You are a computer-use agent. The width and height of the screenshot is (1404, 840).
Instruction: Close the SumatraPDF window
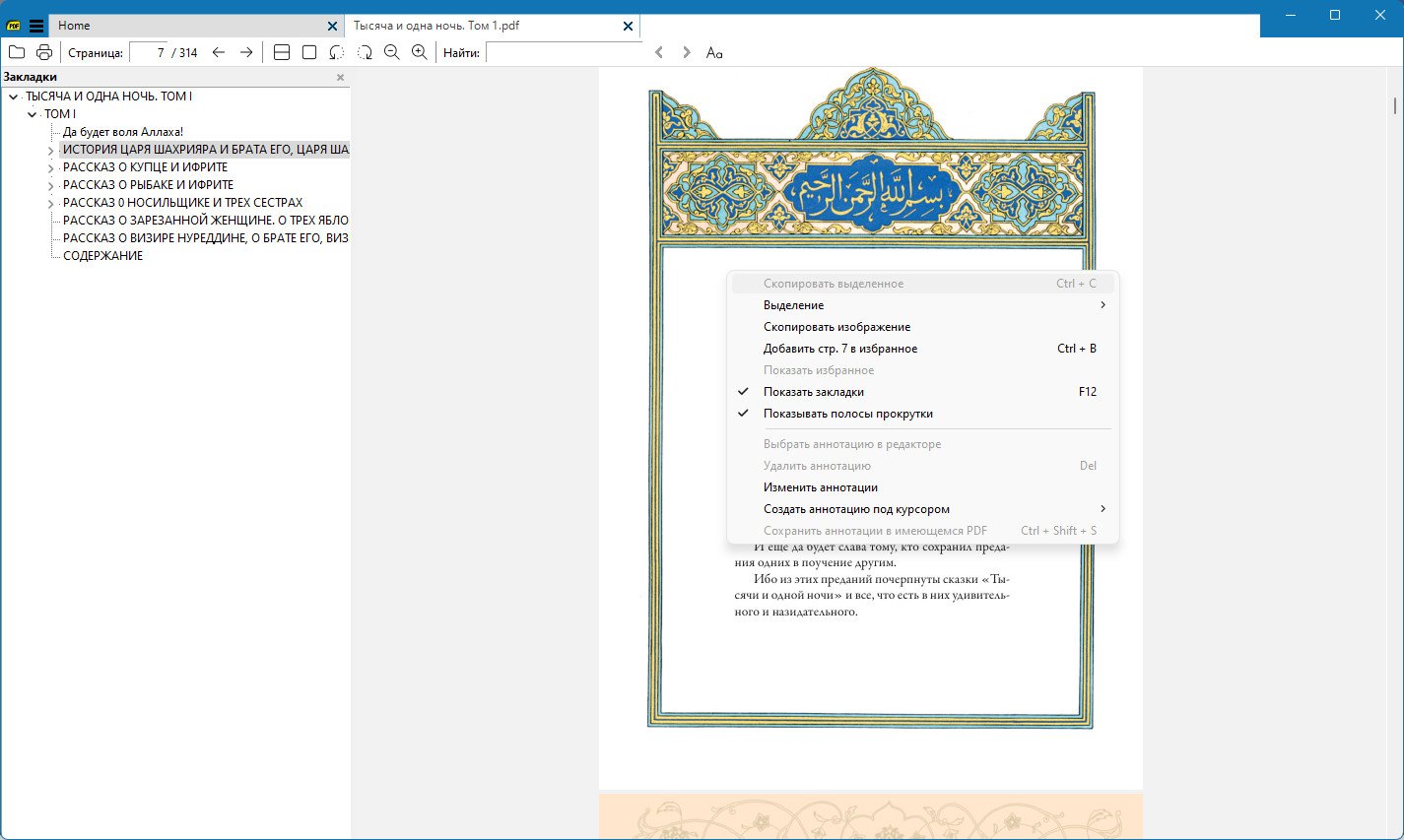(1380, 15)
